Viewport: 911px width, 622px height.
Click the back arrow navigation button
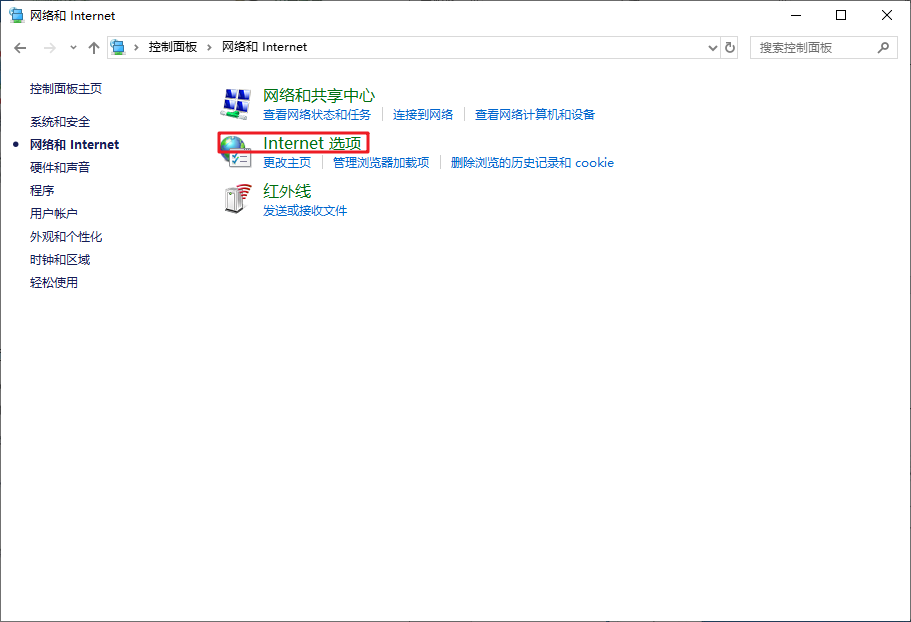(x=20, y=47)
